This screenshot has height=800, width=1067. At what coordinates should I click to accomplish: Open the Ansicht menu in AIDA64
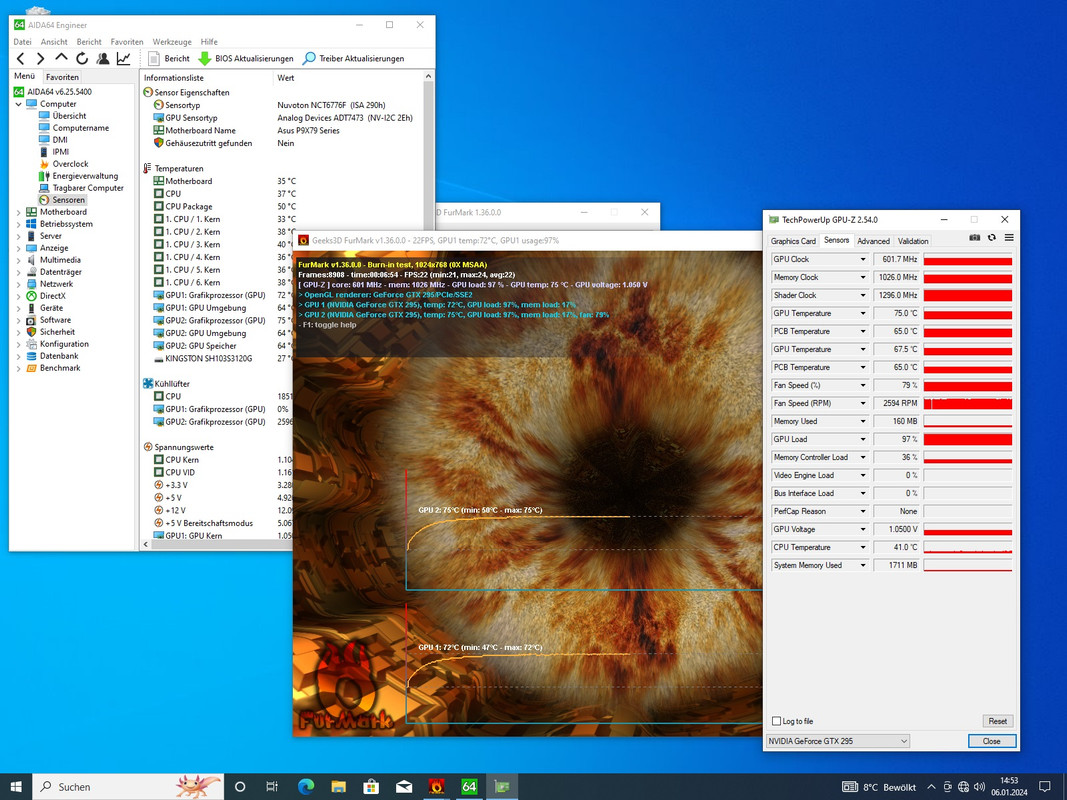[54, 41]
